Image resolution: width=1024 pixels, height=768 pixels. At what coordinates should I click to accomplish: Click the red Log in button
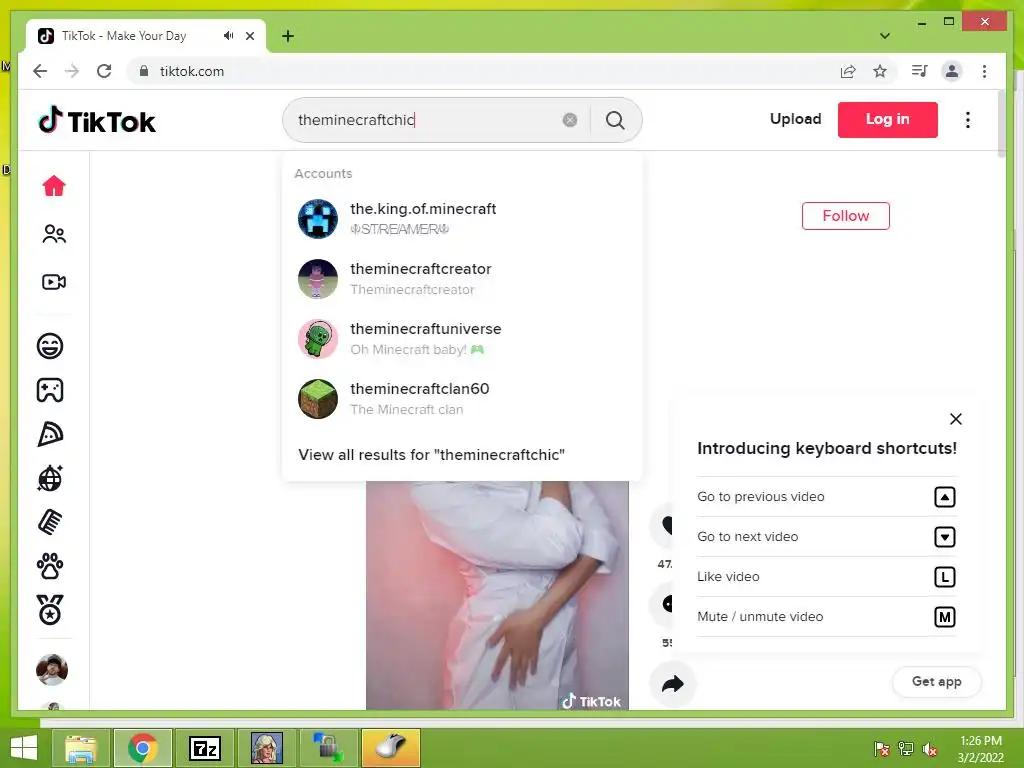point(888,120)
